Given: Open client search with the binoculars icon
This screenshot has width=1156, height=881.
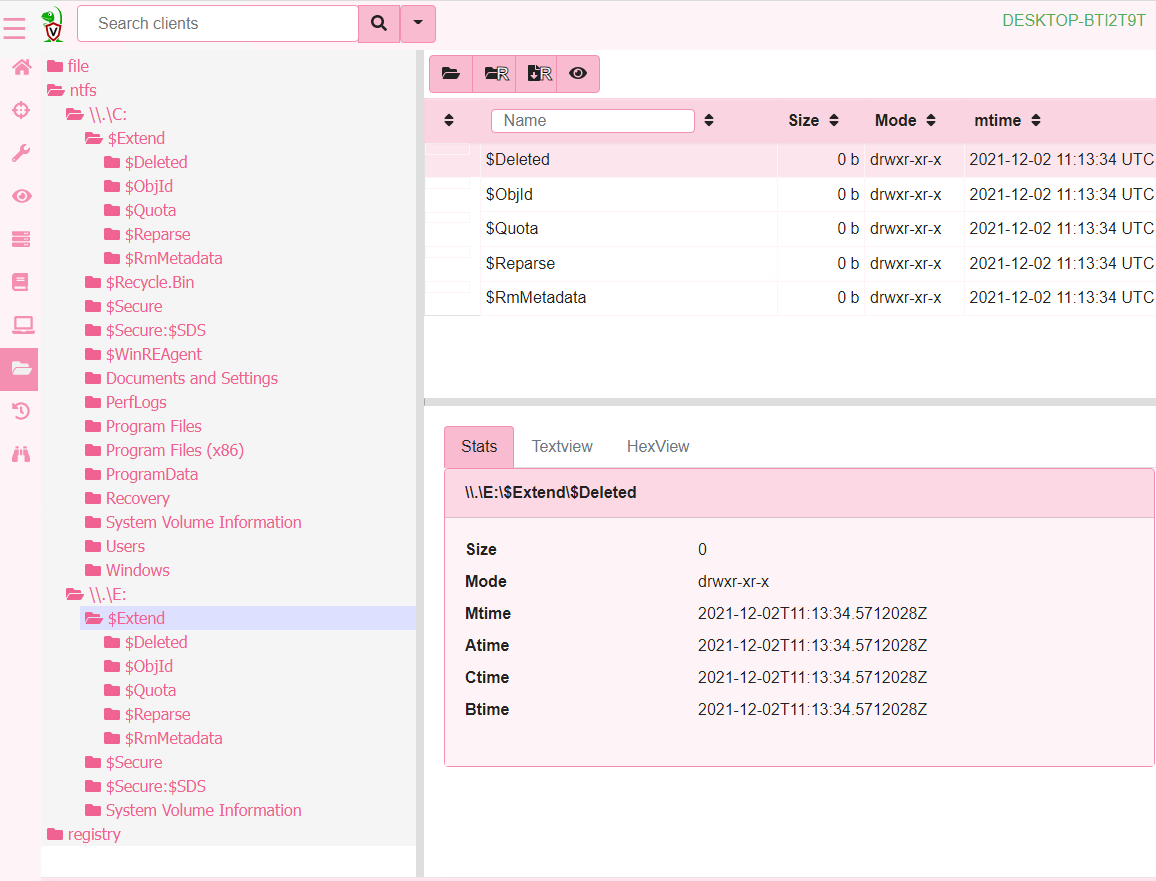Looking at the screenshot, I should coord(20,454).
